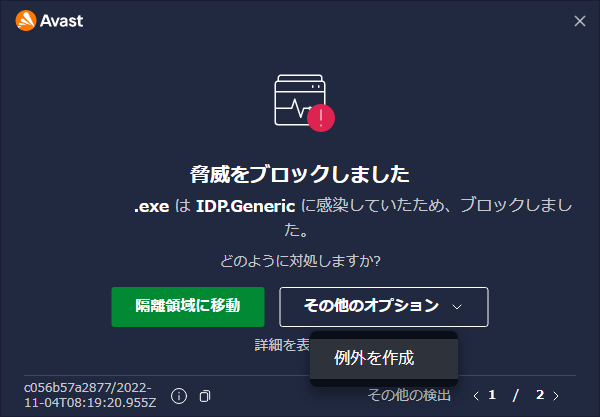Click the blocked threat warning icon

[x=304, y=103]
